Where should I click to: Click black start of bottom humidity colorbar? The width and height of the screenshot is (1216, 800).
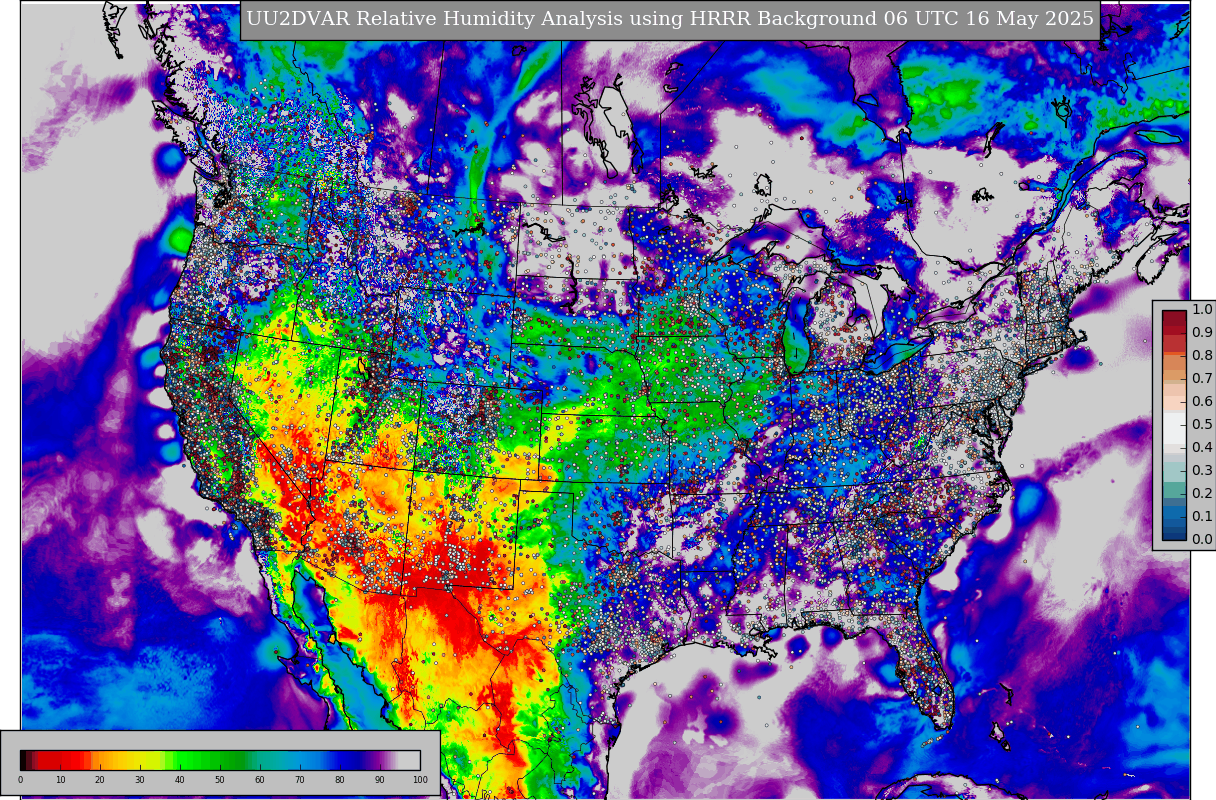(x=24, y=760)
